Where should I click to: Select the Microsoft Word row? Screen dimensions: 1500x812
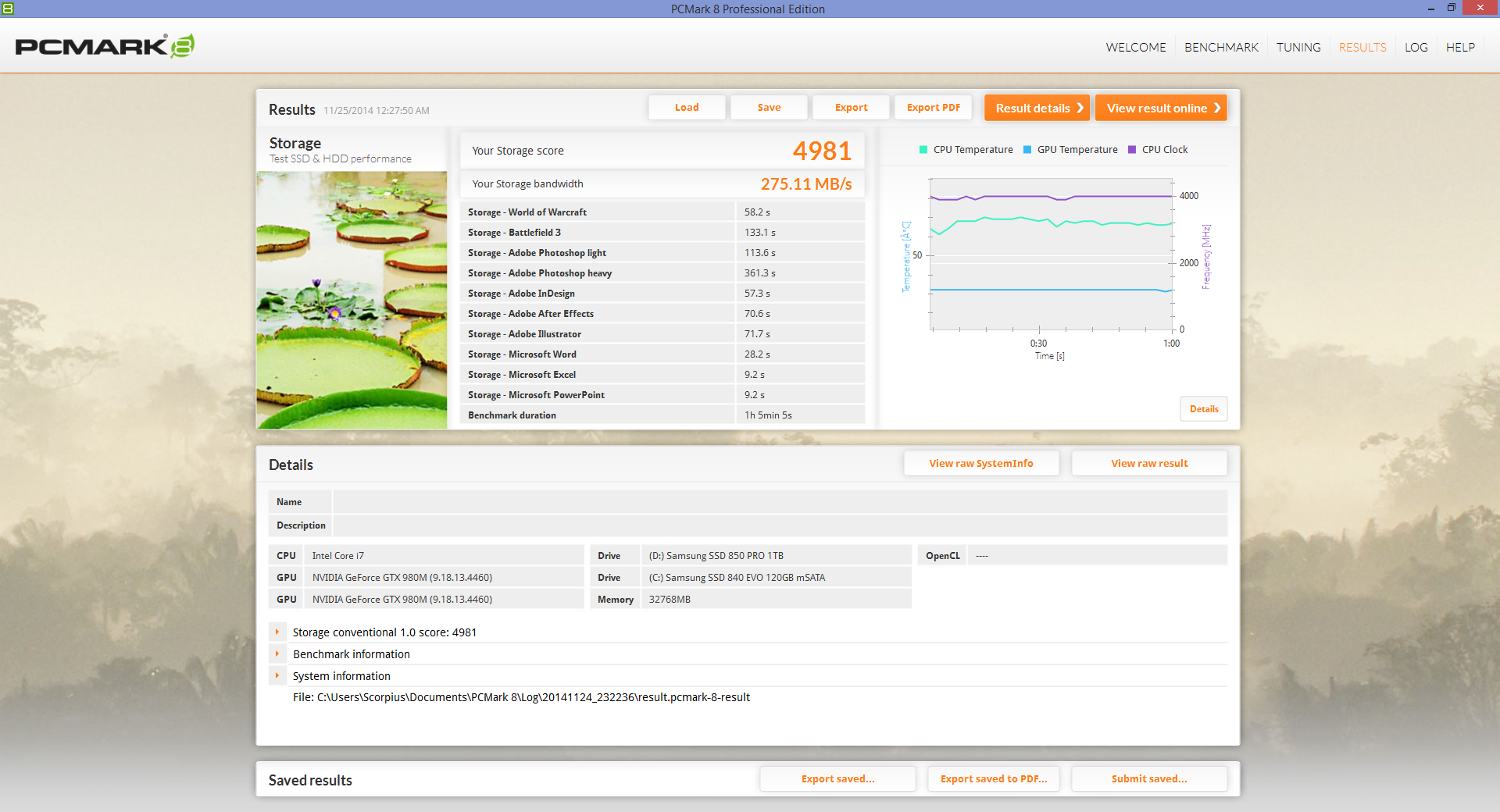pos(662,354)
